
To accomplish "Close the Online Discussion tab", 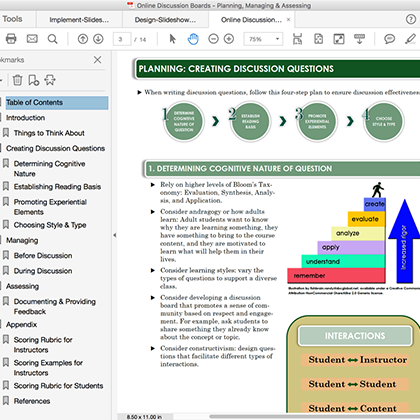I will (288, 20).
